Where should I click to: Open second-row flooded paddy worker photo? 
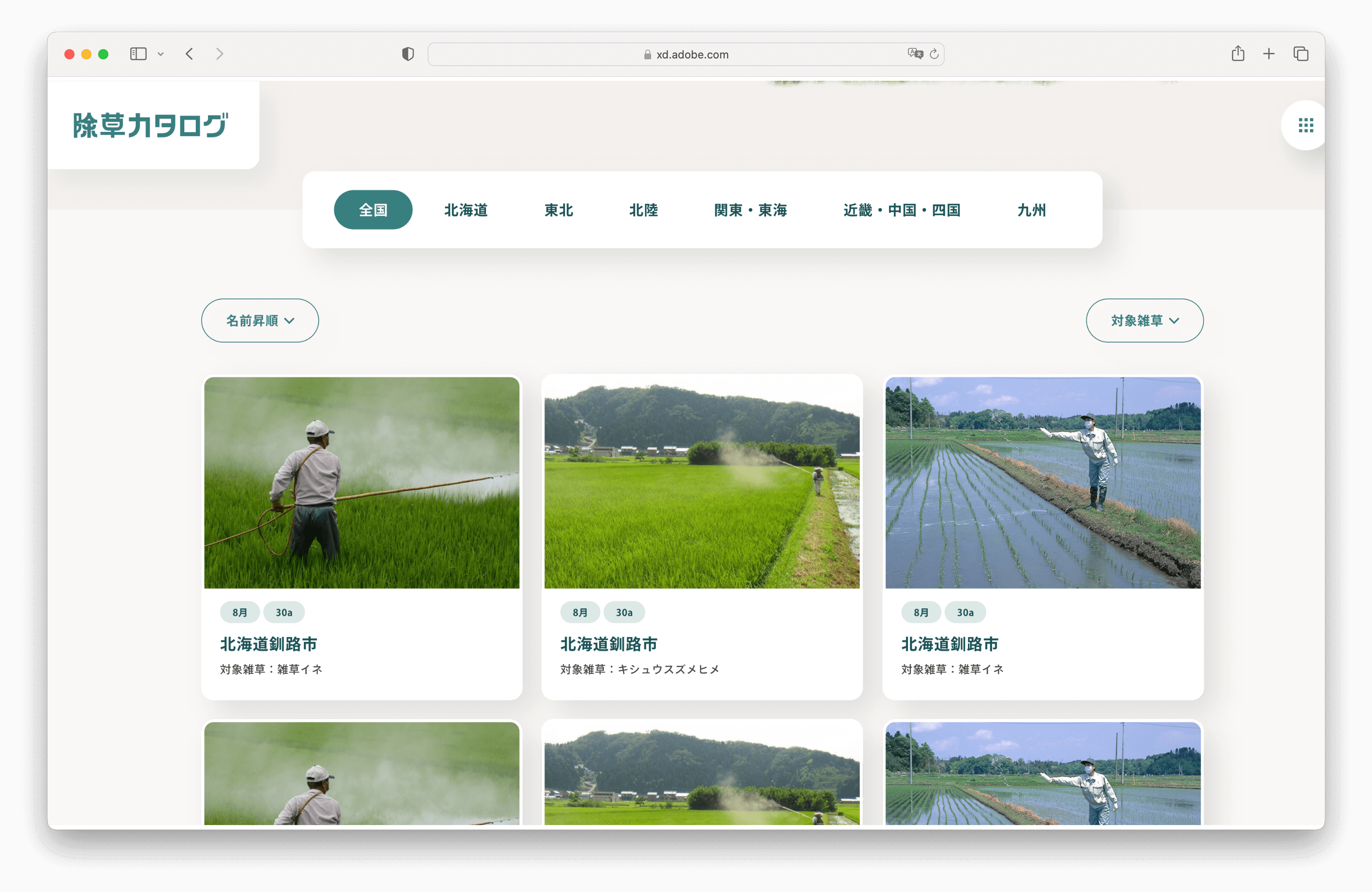click(1043, 773)
